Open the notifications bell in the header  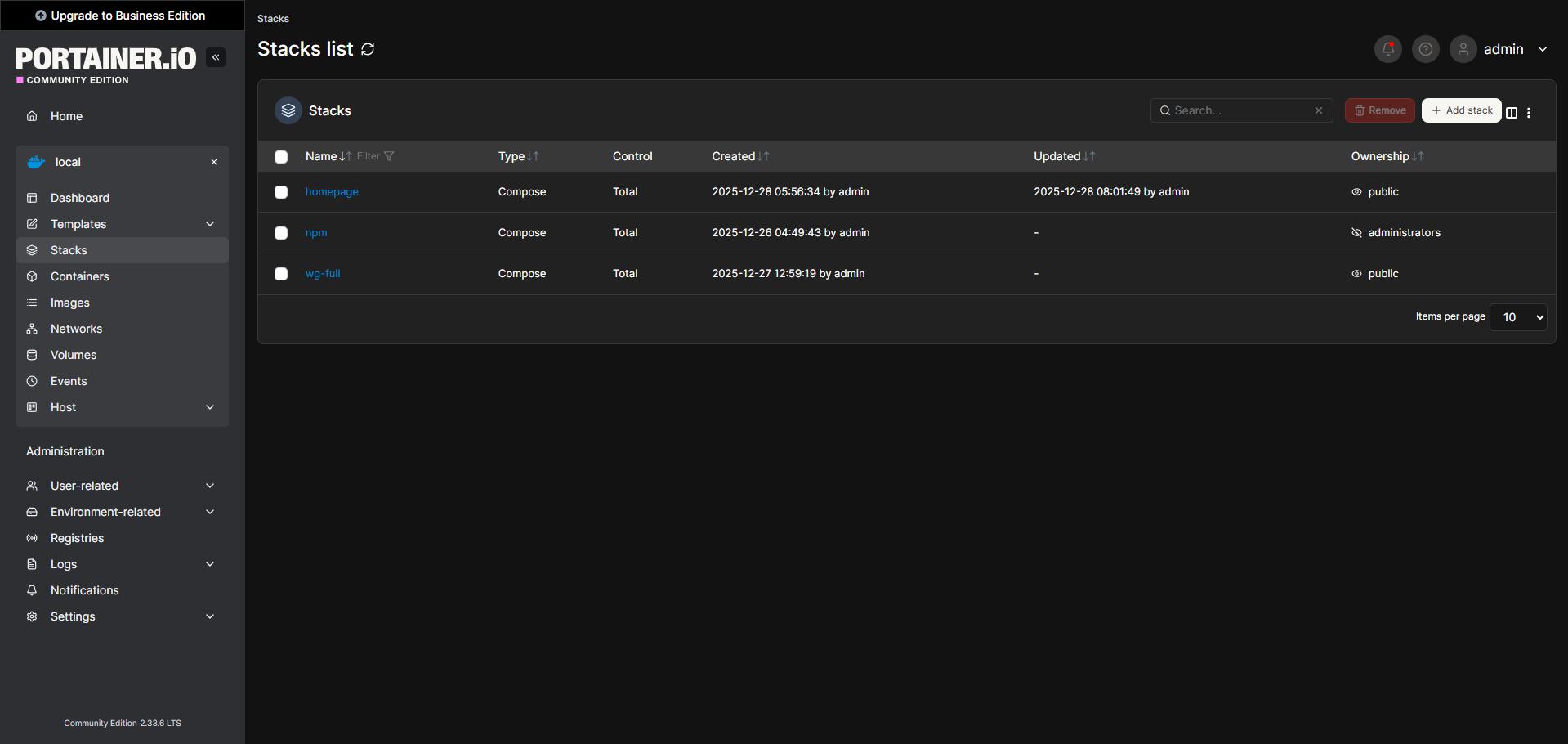coord(1388,49)
